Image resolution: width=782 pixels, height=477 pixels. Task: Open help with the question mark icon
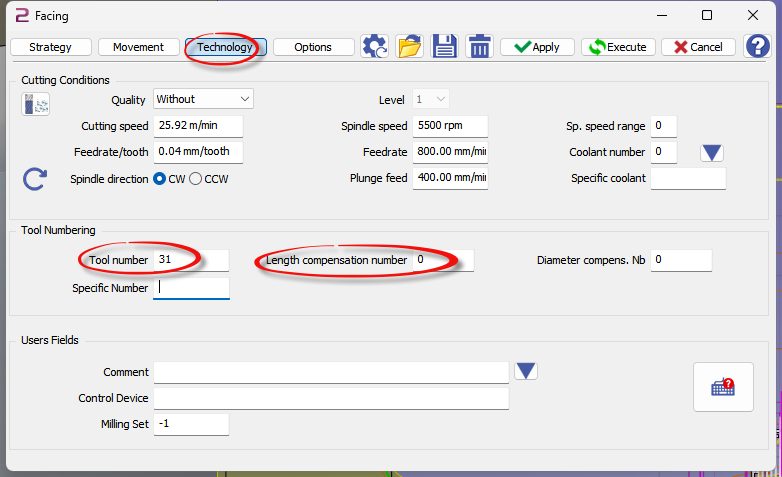pyautogui.click(x=757, y=46)
